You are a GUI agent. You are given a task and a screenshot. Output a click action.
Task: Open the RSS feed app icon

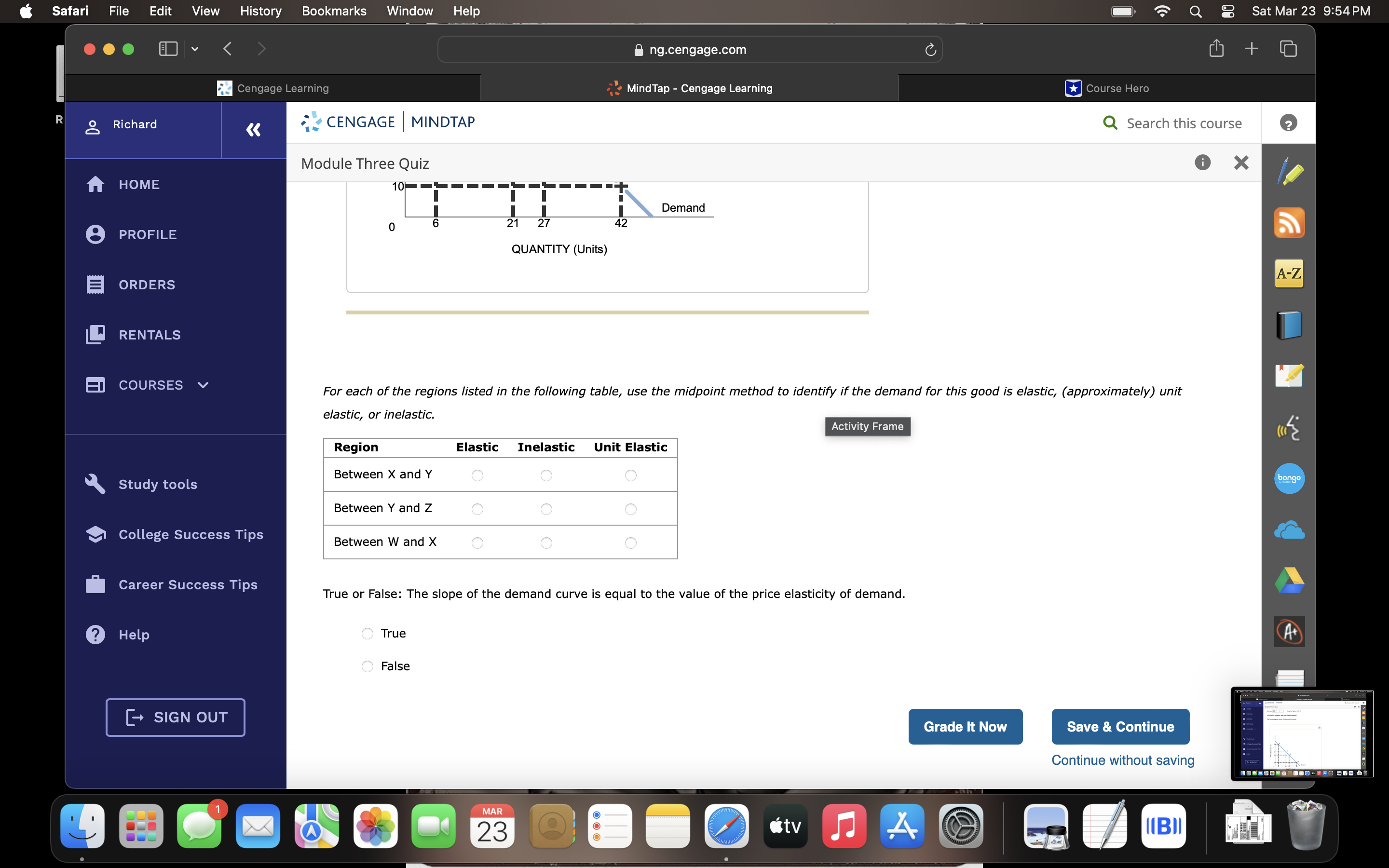tap(1289, 223)
